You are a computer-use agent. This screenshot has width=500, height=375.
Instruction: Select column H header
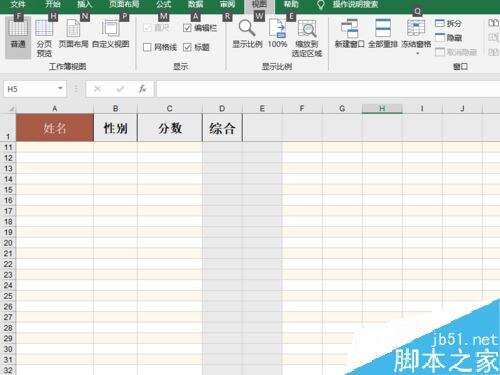382,109
